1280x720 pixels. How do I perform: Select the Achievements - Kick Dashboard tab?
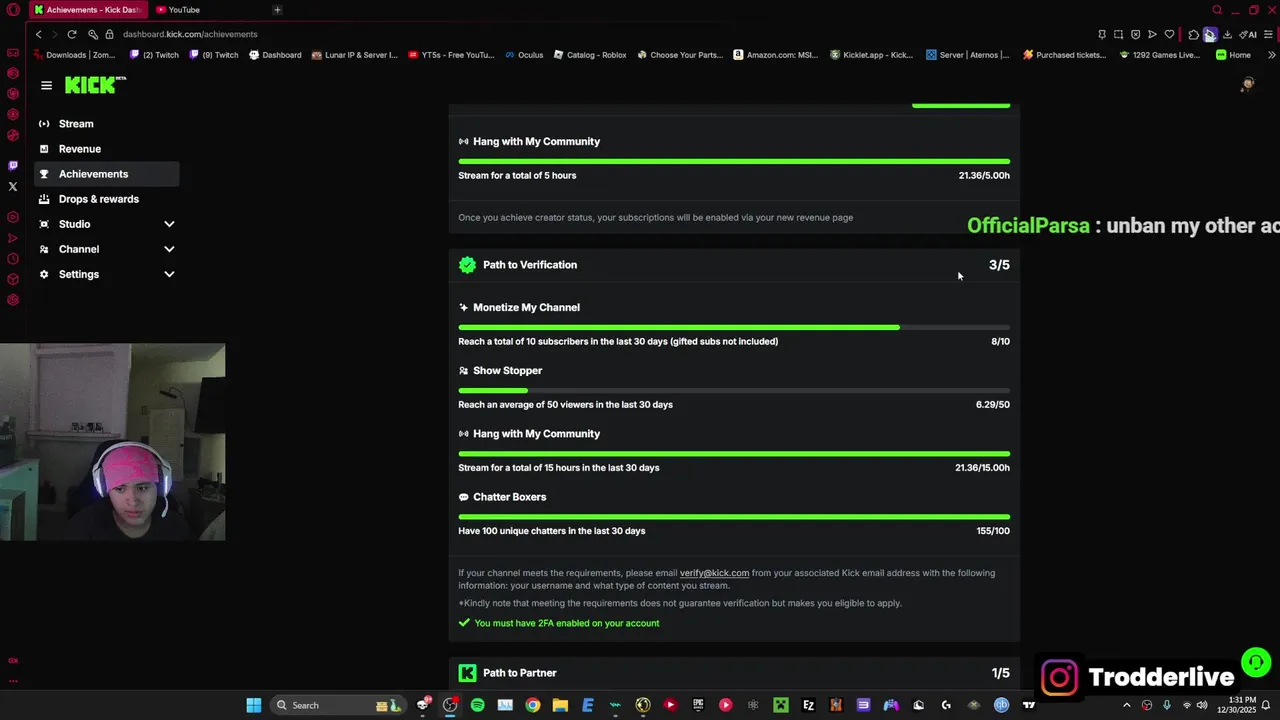[x=87, y=10]
